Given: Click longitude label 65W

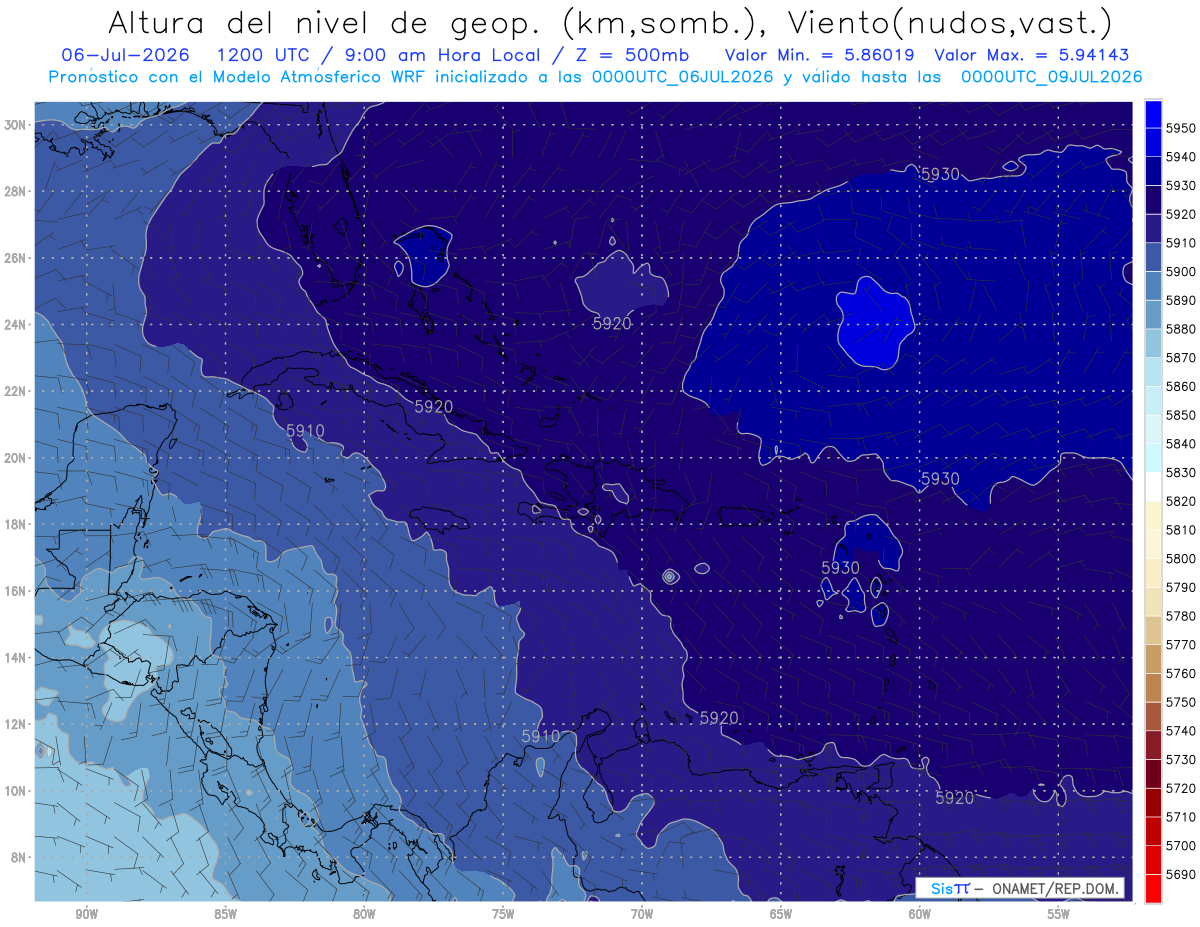Looking at the screenshot, I should tap(781, 914).
